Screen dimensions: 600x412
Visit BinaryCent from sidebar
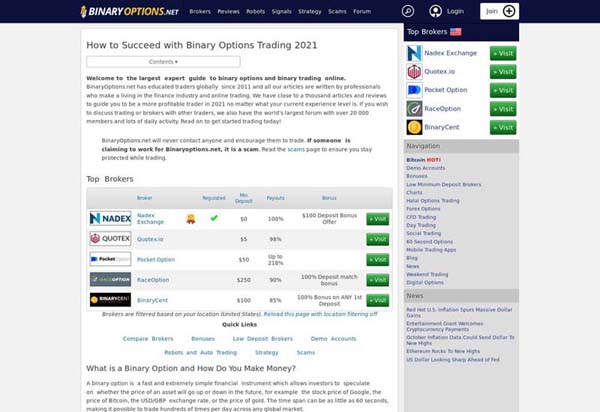(x=503, y=127)
